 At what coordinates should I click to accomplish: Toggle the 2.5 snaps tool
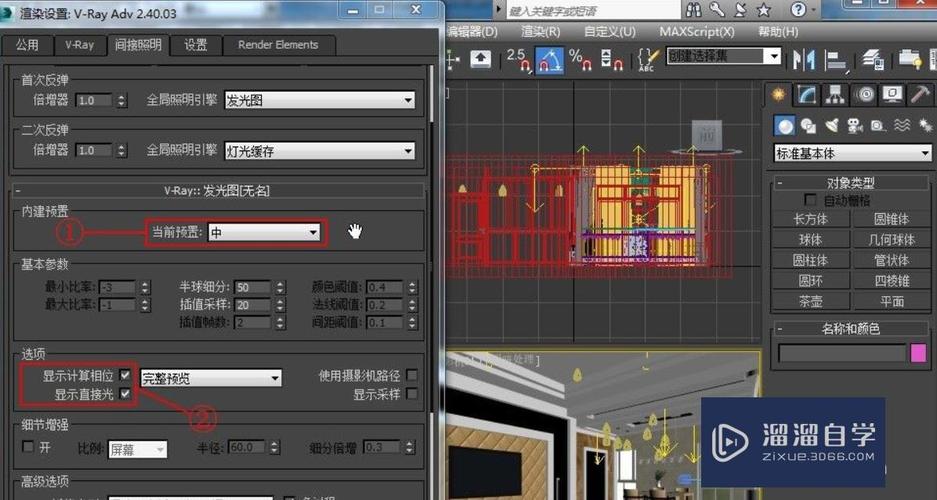pos(519,59)
